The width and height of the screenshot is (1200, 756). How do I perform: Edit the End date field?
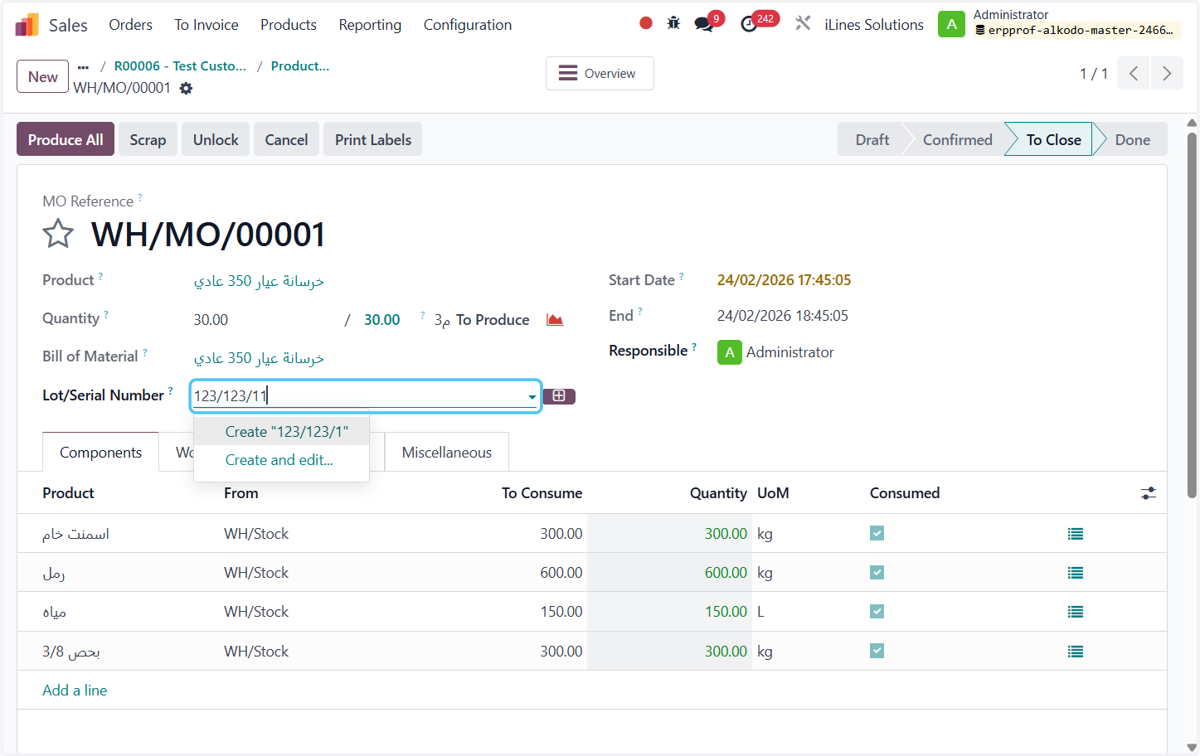[783, 316]
